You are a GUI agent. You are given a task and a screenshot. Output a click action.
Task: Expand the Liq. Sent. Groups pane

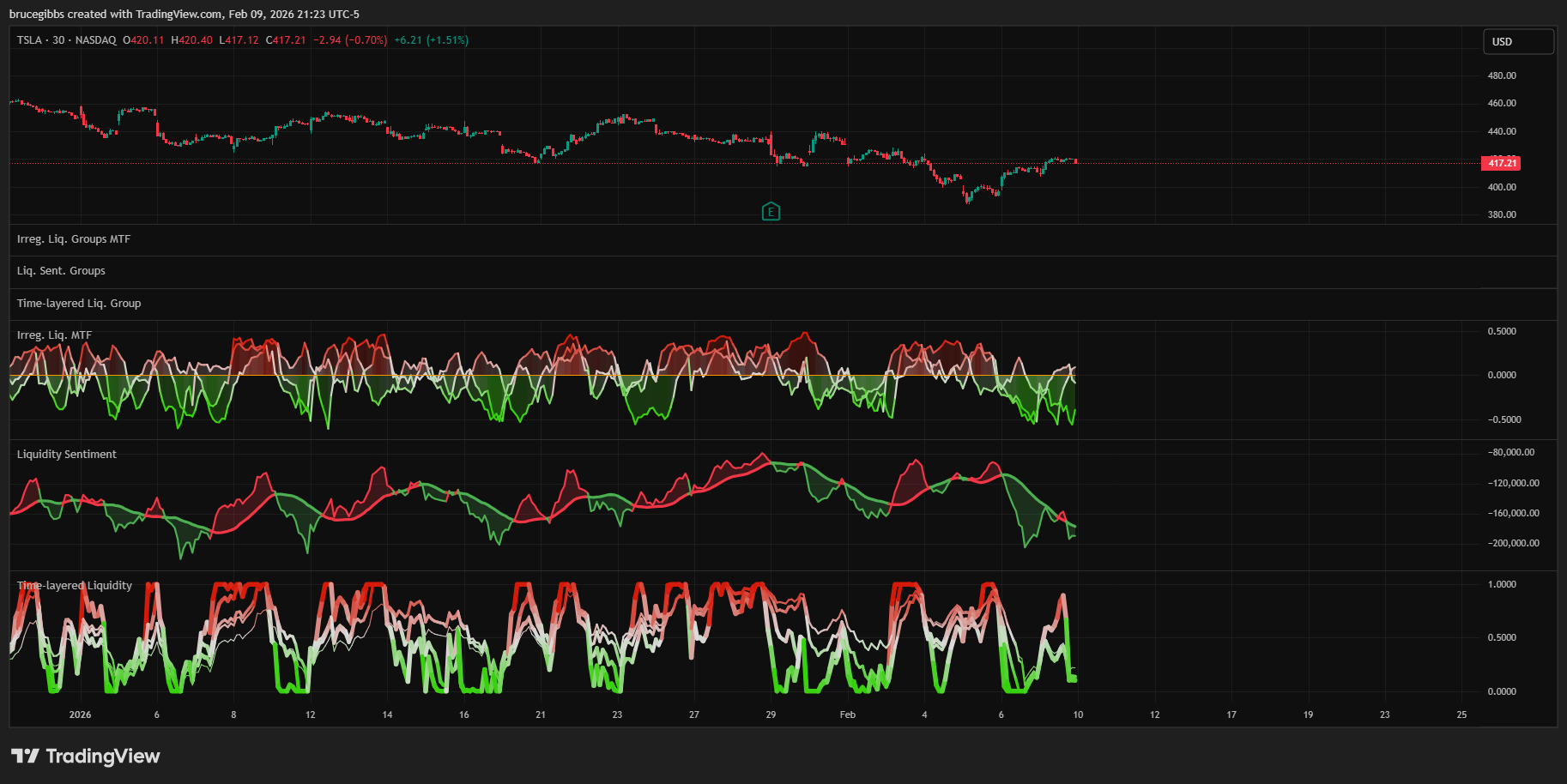[61, 271]
